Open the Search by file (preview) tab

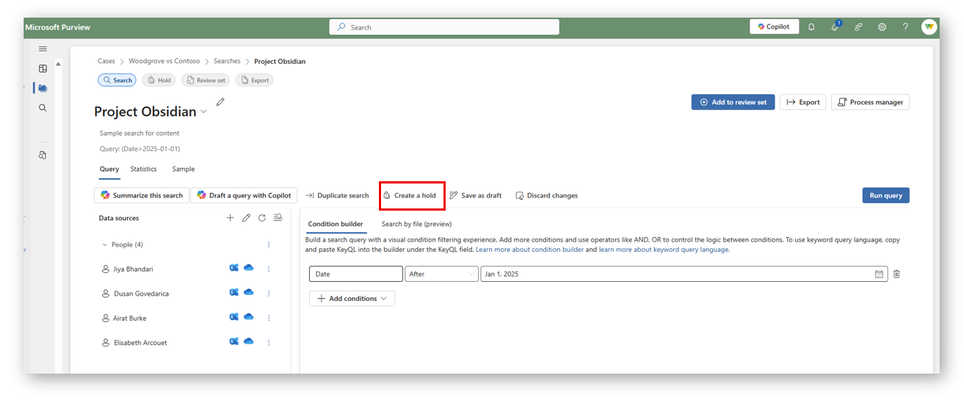(x=416, y=224)
